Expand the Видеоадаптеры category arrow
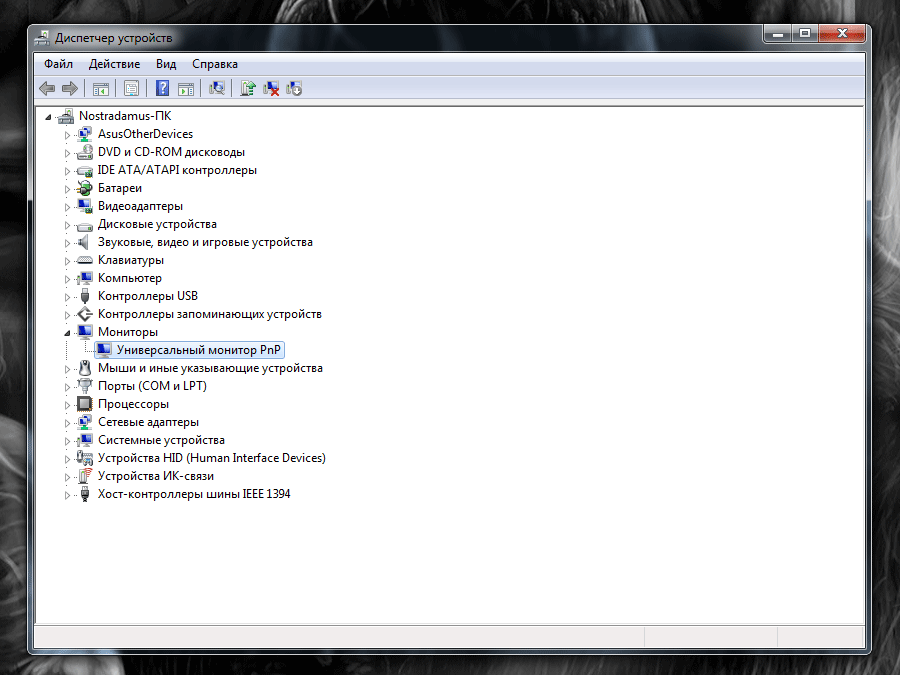 click(68, 206)
